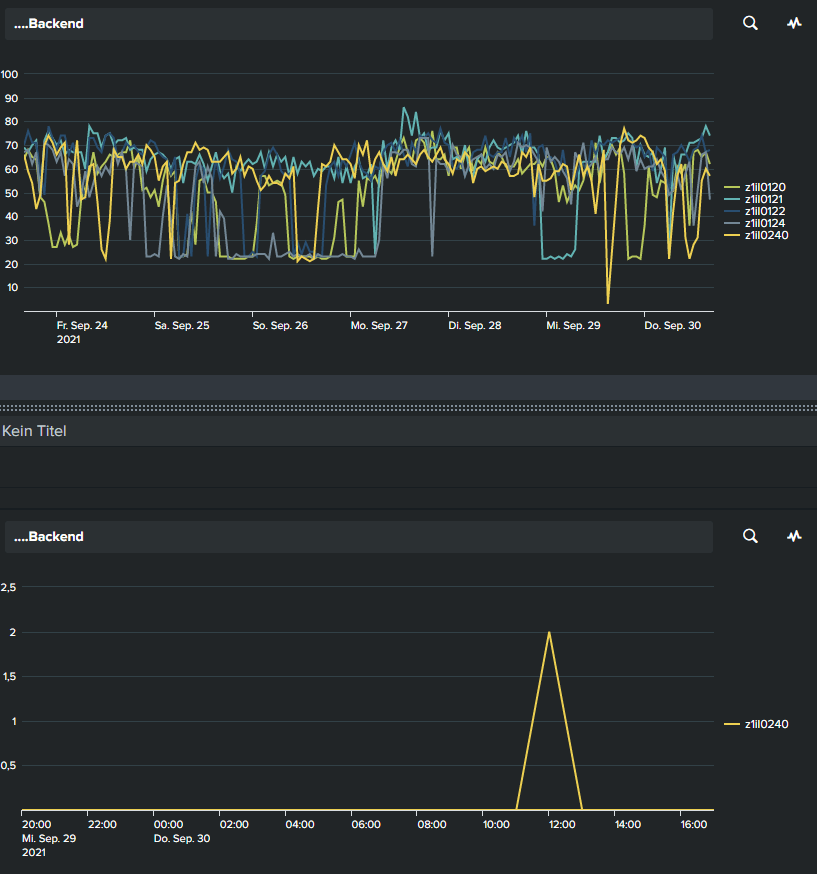
Task: Click 'Mi. Sep. 29' label in top chart
Action: click(x=573, y=326)
